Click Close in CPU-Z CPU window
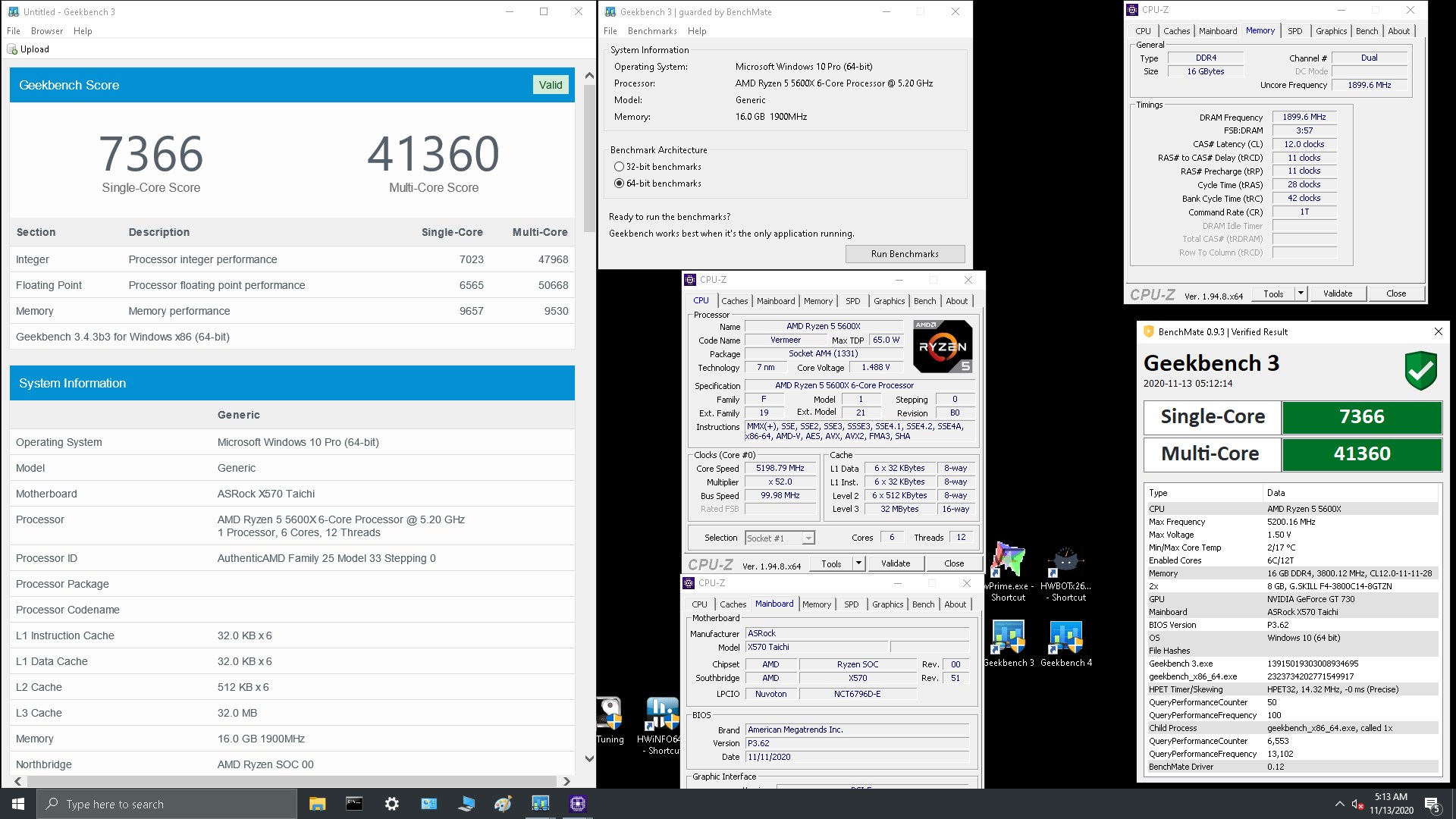Viewport: 1456px width, 819px height. coord(954,563)
